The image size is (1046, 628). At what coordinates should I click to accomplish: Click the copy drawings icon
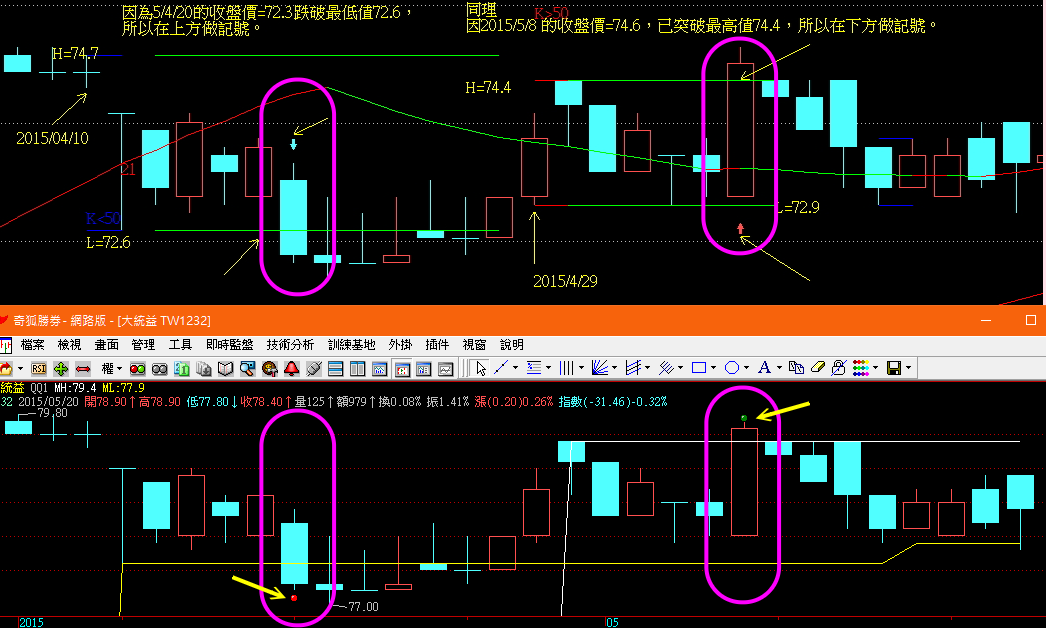click(x=796, y=368)
